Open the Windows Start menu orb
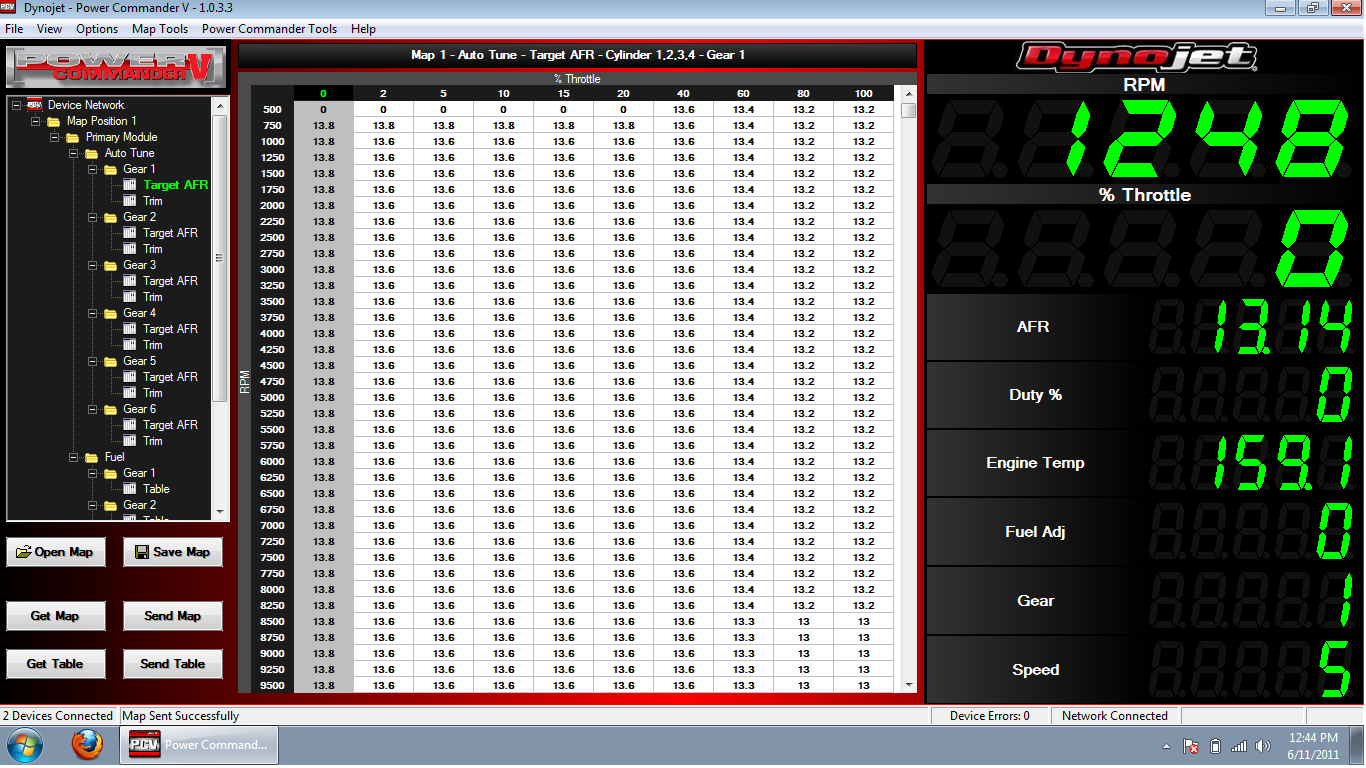 24,745
